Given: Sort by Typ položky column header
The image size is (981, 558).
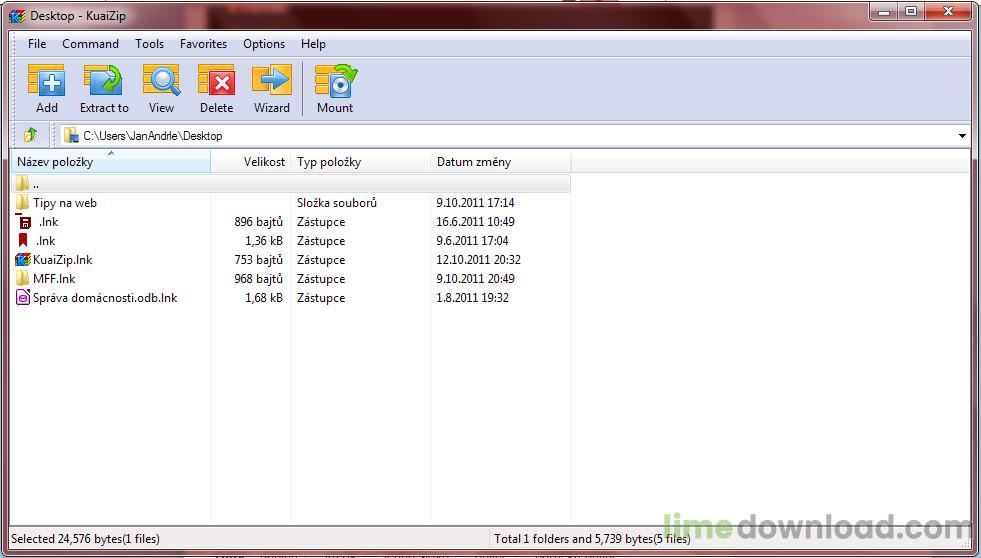Looking at the screenshot, I should tap(361, 162).
